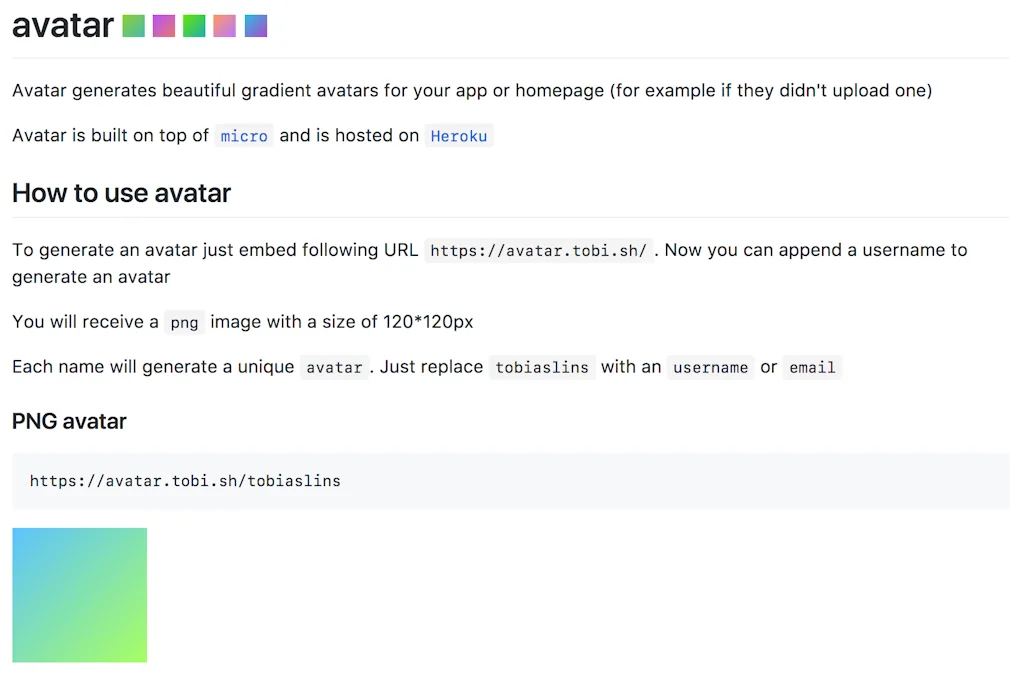The width and height of the screenshot is (1024, 676).
Task: Click the email code tag
Action: pyautogui.click(x=812, y=367)
